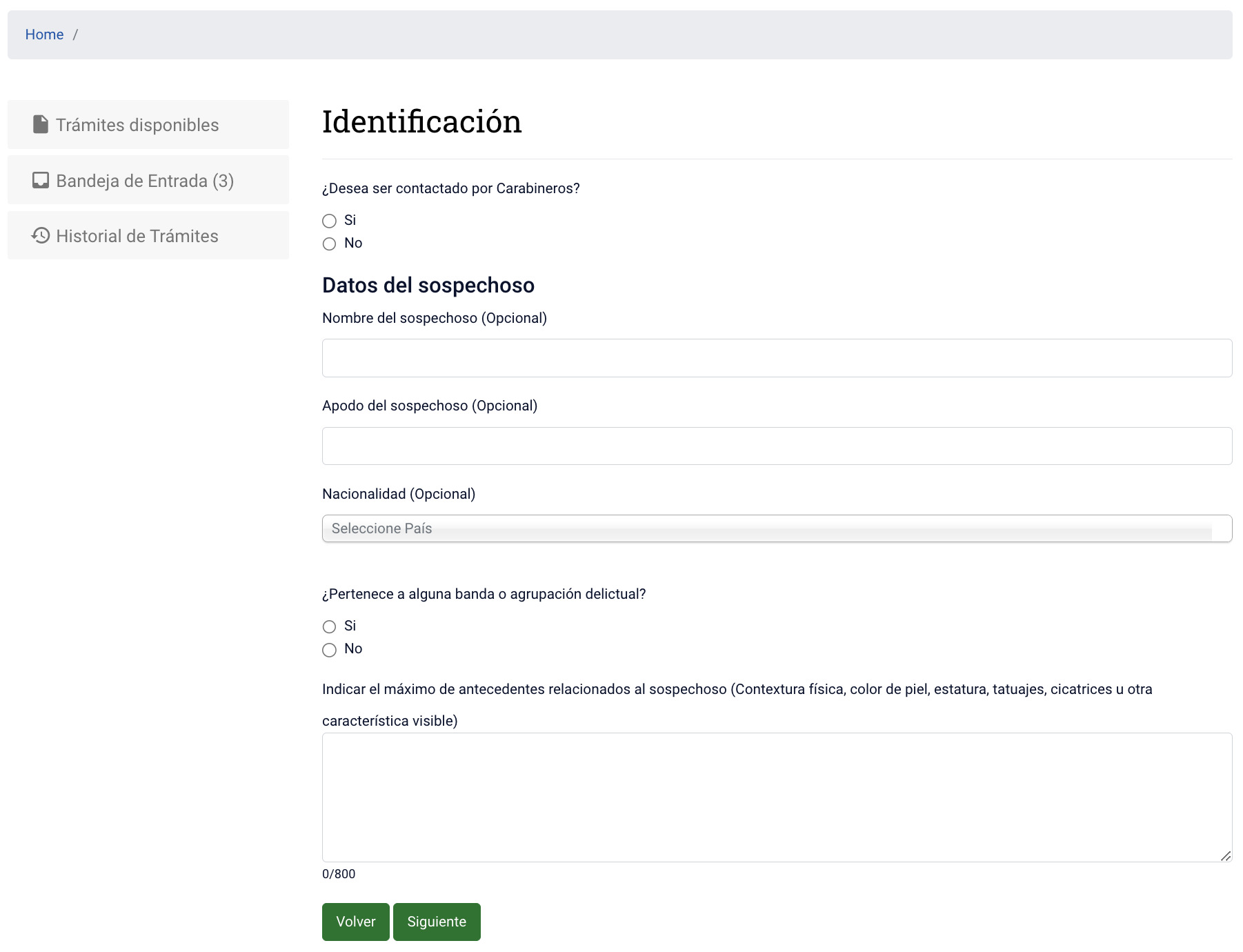This screenshot has height=952, width=1243.
Task: Select 'Si' for contact by Carabineros
Action: [x=329, y=221]
